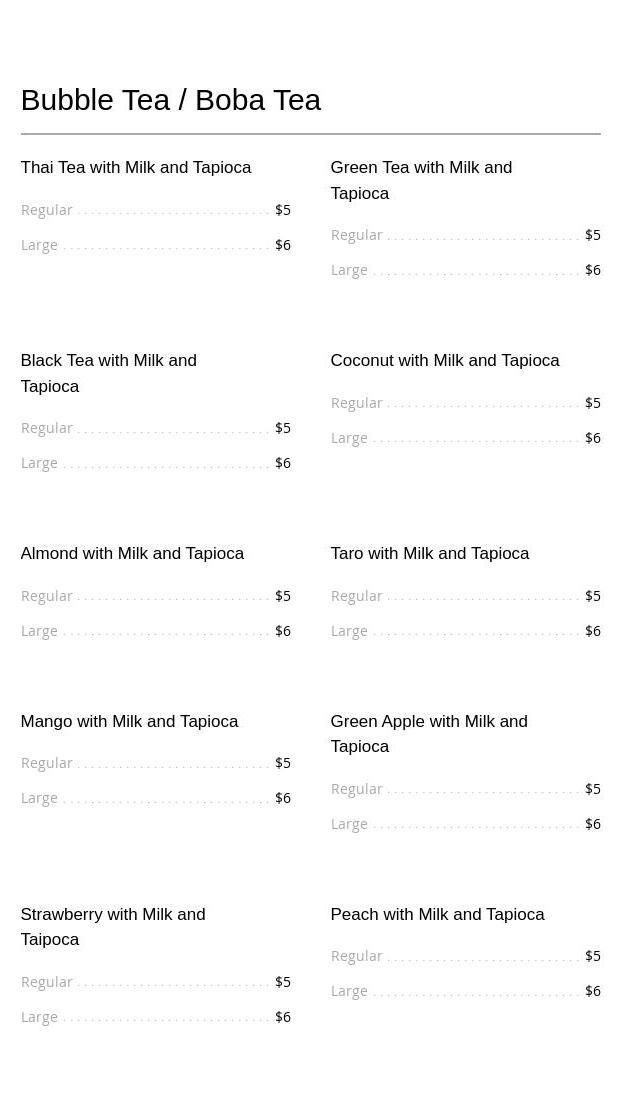
Task: Select the Regular size under Mango
Action: 47,763
